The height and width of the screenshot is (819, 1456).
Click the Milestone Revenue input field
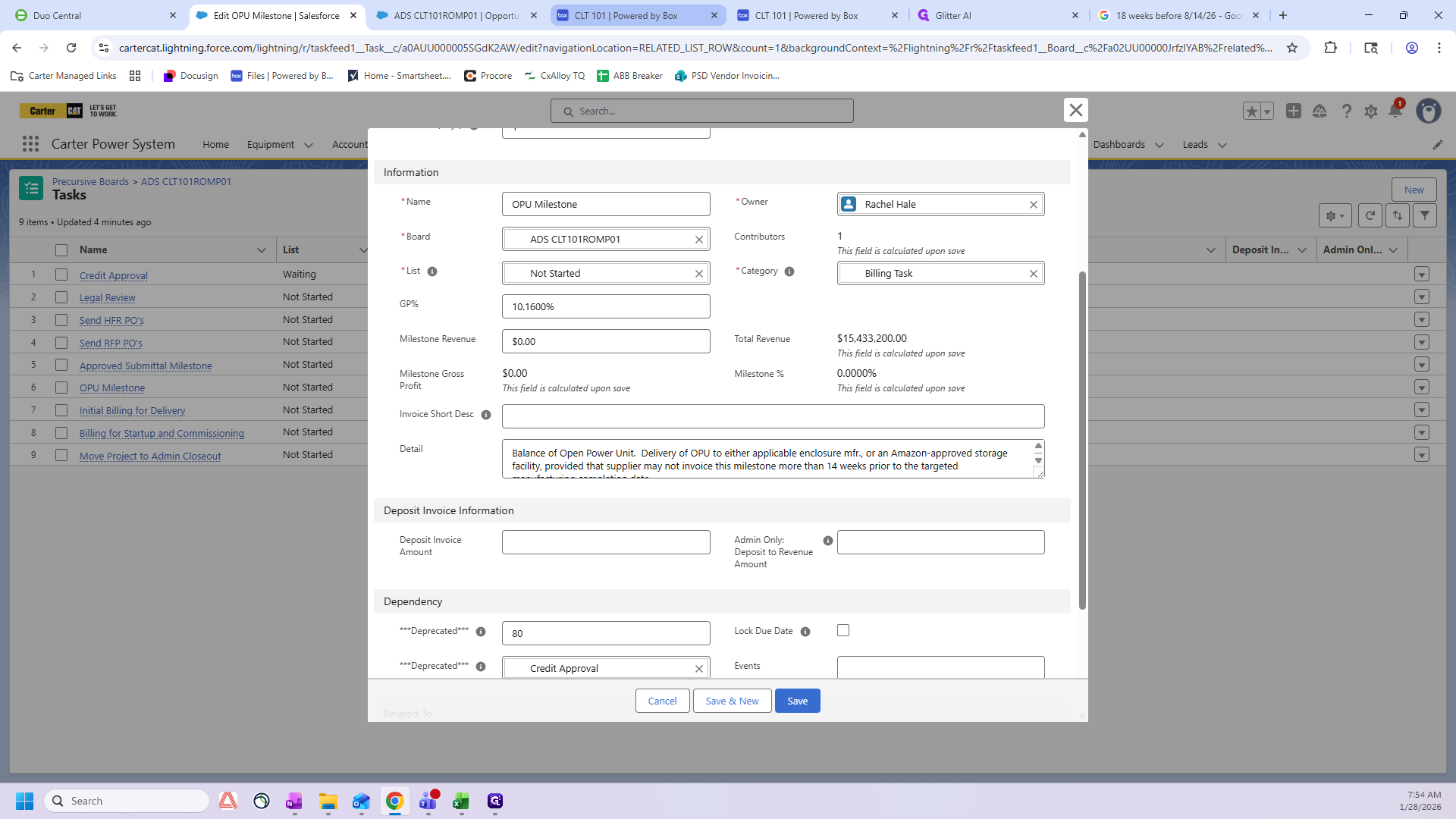pos(606,342)
